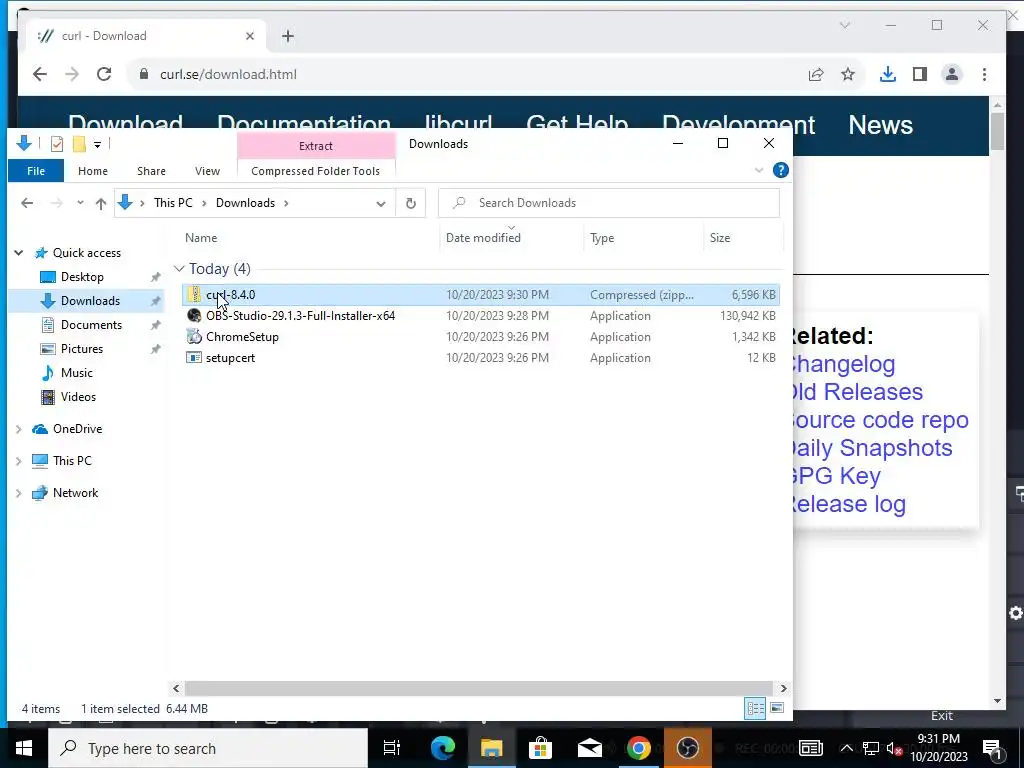The width and height of the screenshot is (1024, 768).
Task: Expand the Network tree node
Action: [x=18, y=493]
